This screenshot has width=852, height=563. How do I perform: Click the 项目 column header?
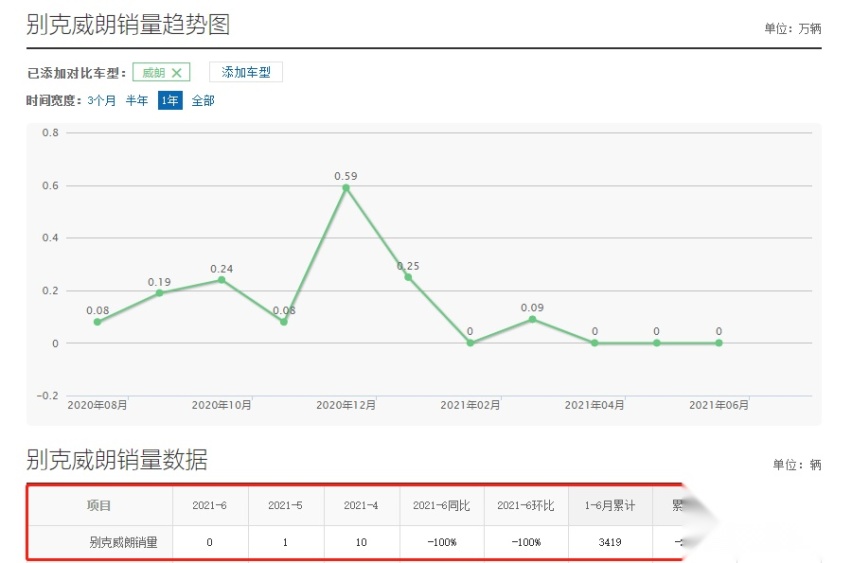[x=99, y=505]
